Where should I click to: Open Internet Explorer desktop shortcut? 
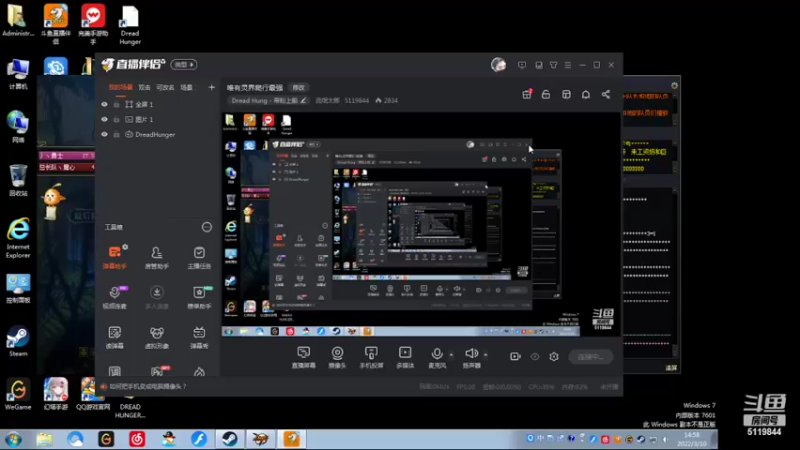18,238
